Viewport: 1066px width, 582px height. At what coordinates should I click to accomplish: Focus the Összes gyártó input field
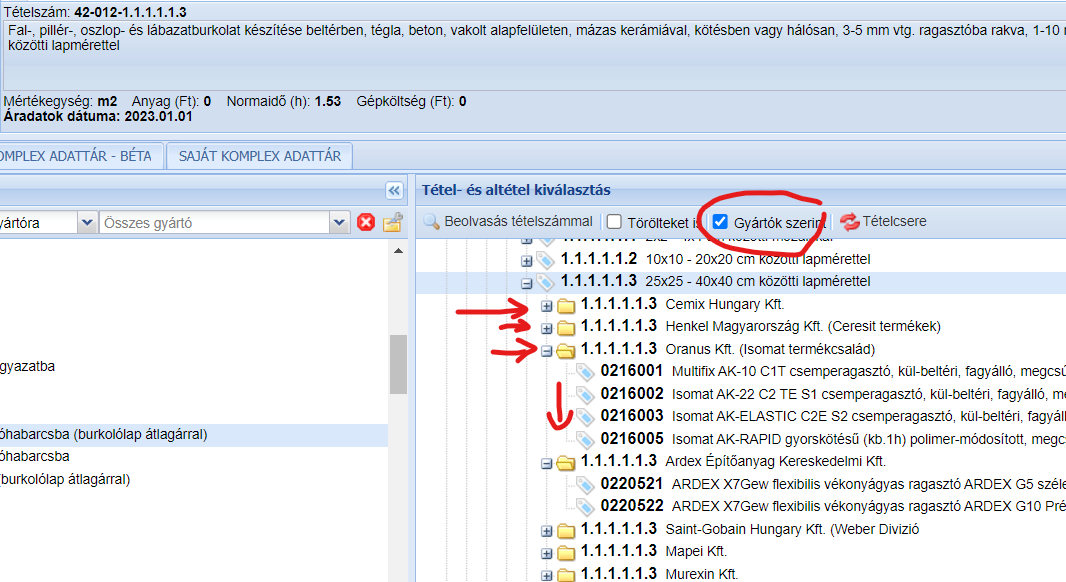[x=215, y=222]
